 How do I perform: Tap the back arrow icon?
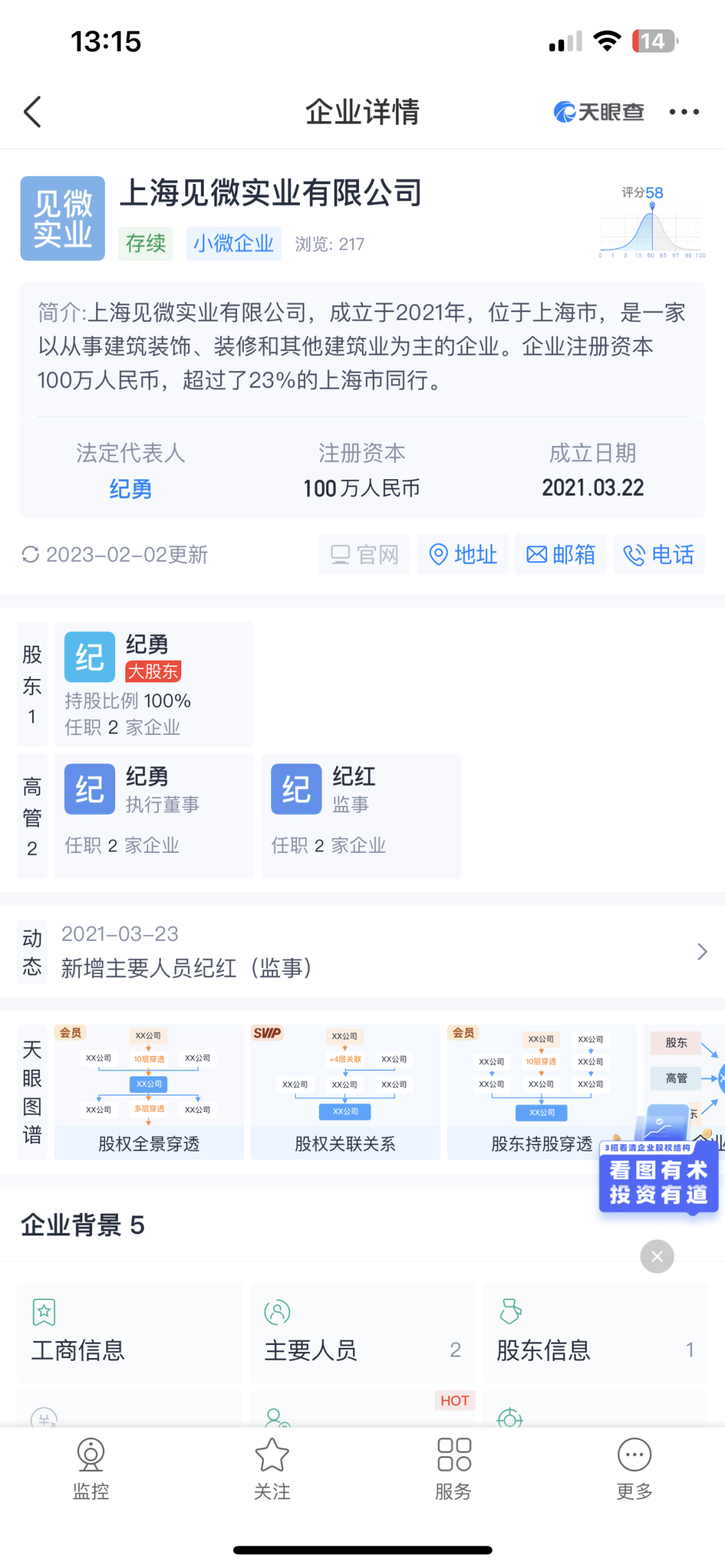(33, 112)
